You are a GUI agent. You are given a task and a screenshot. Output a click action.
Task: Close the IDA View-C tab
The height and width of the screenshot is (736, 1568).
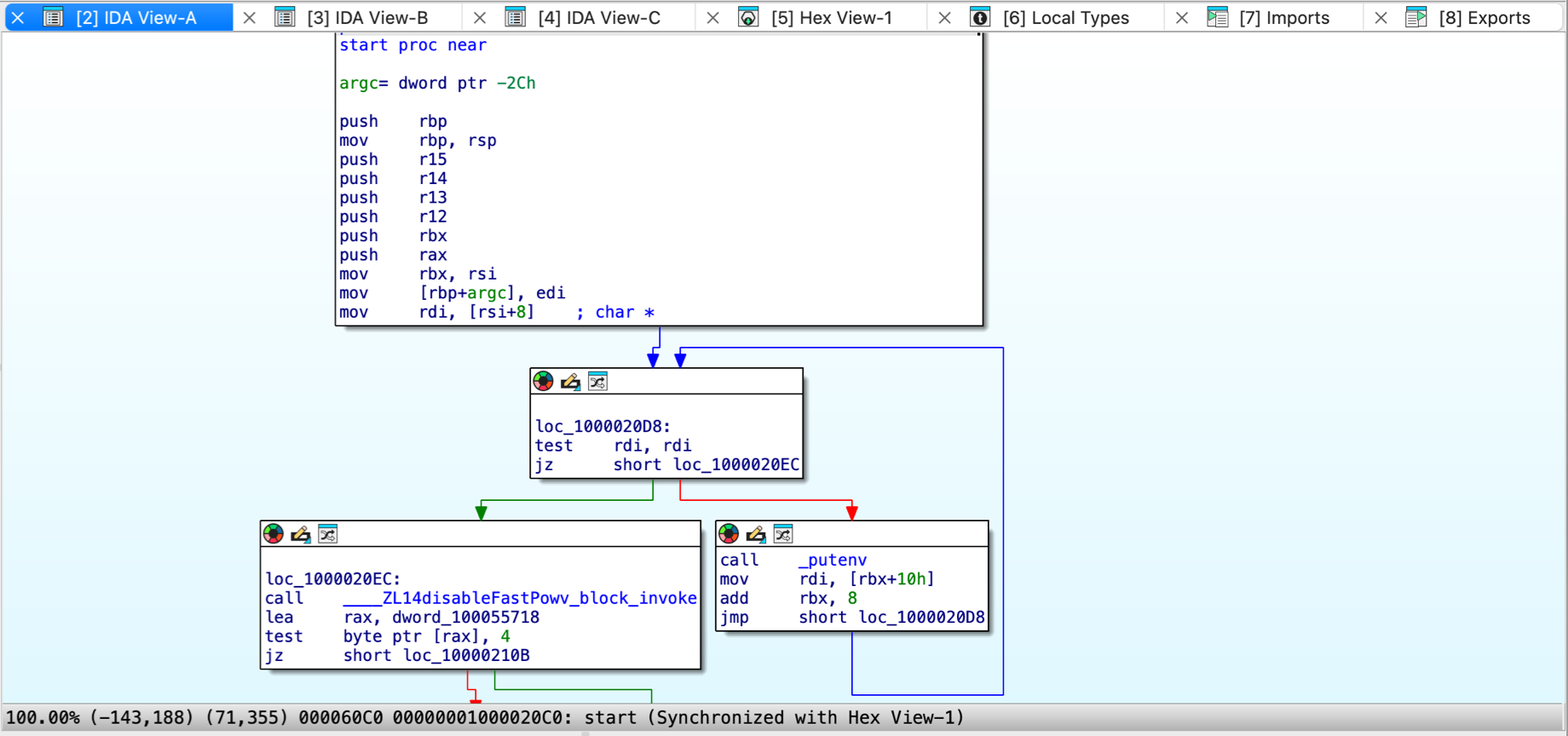pyautogui.click(x=481, y=17)
